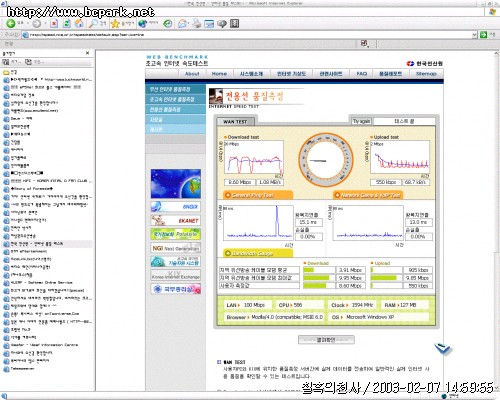Open the 시스템소개 navigation tab

coord(251,74)
